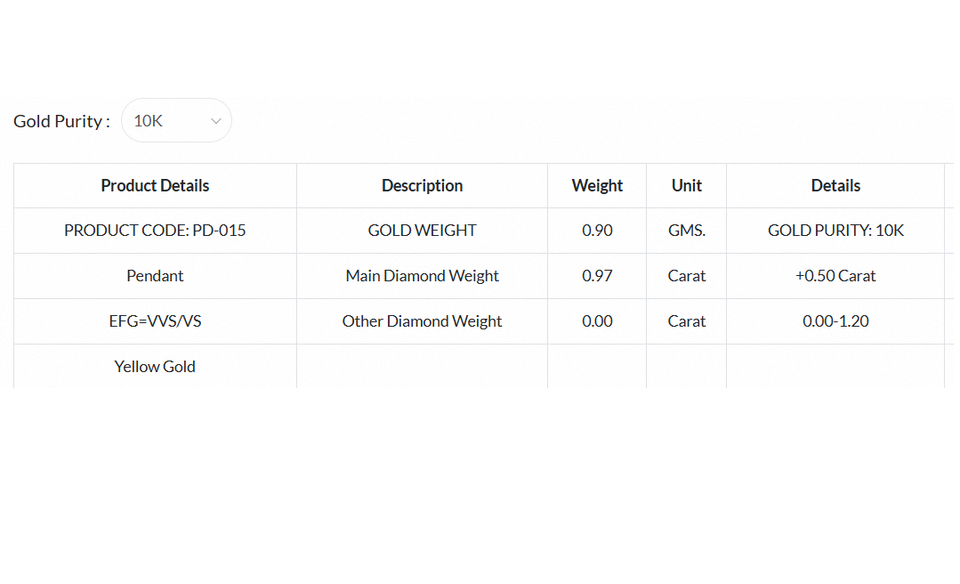Click the Main Diamond Weight cell

tap(422, 275)
